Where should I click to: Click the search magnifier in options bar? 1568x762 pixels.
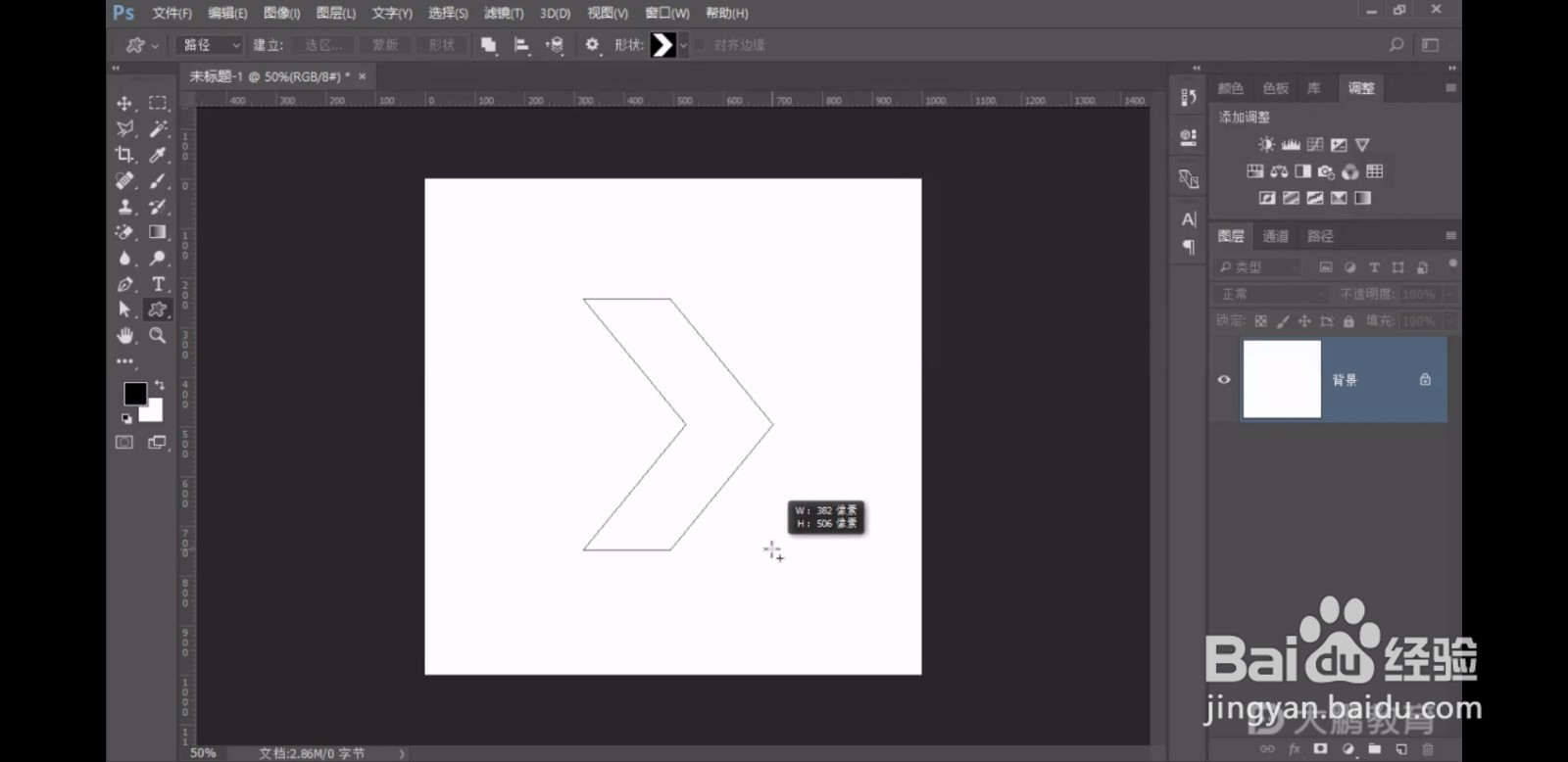1396,45
